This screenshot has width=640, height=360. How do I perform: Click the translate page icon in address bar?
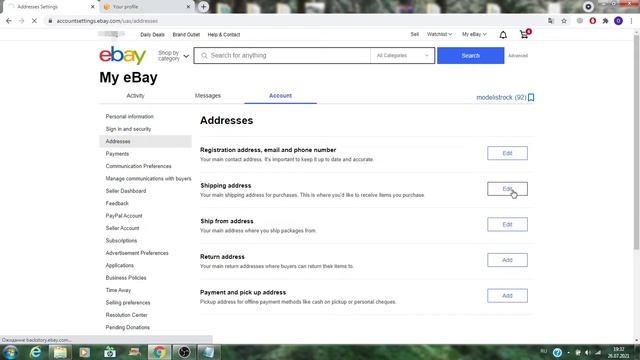tap(551, 21)
